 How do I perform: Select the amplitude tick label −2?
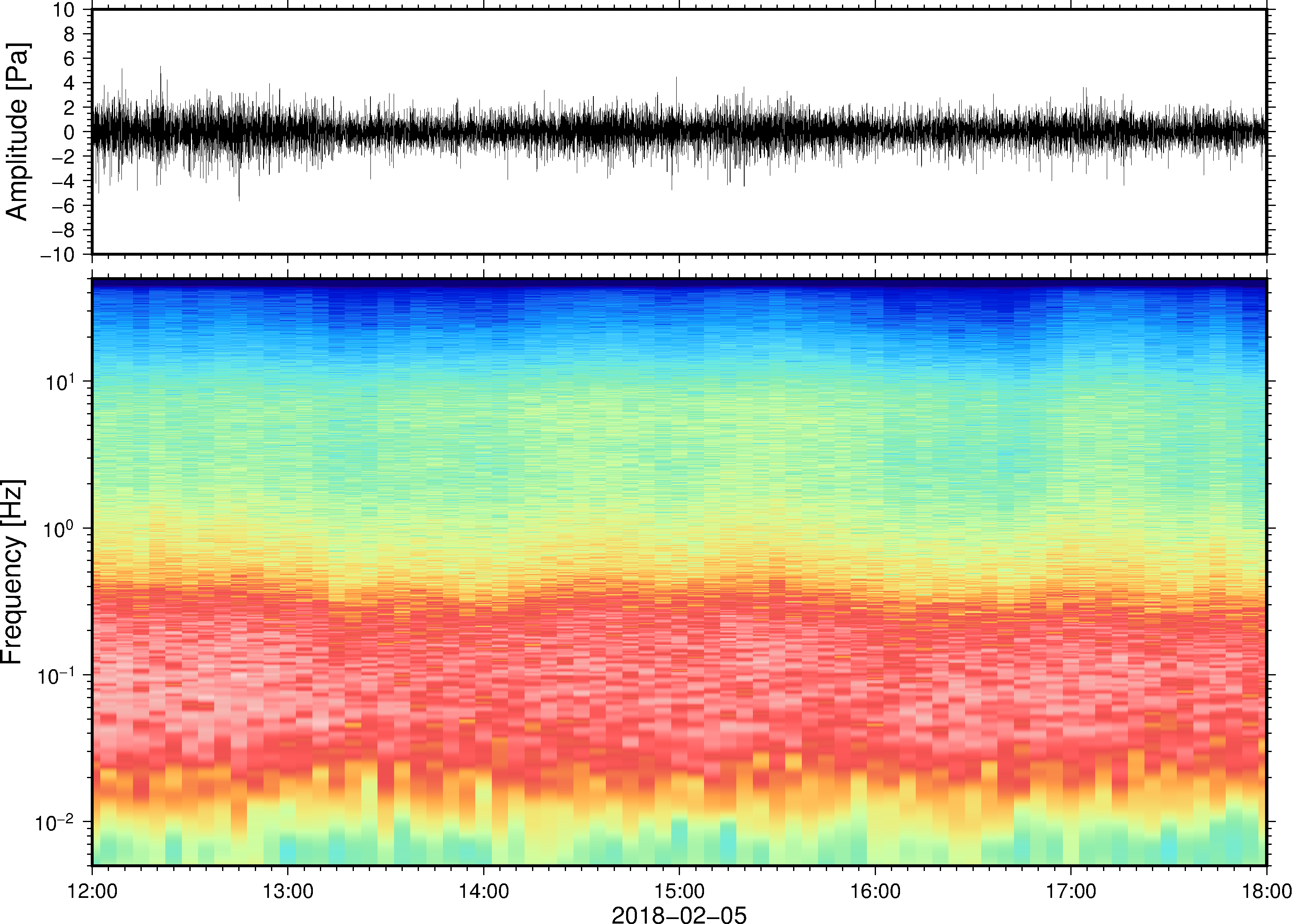63,157
